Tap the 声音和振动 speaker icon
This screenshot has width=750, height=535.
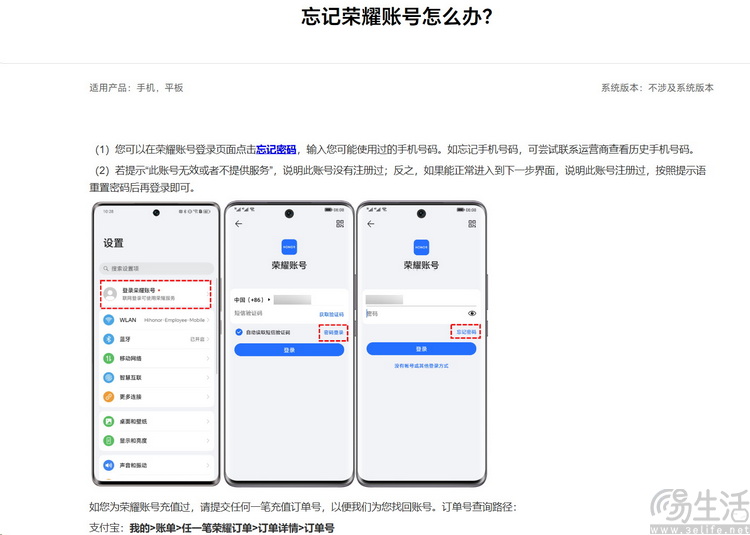[109, 465]
